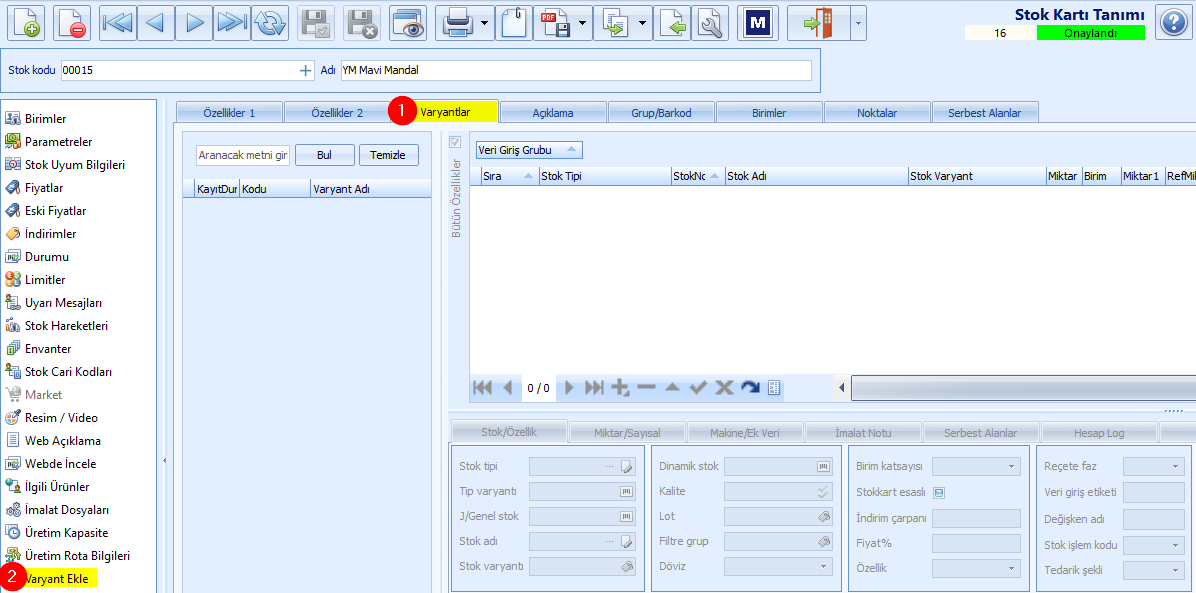The image size is (1196, 593).
Task: Click the printer icon
Action: click(458, 22)
